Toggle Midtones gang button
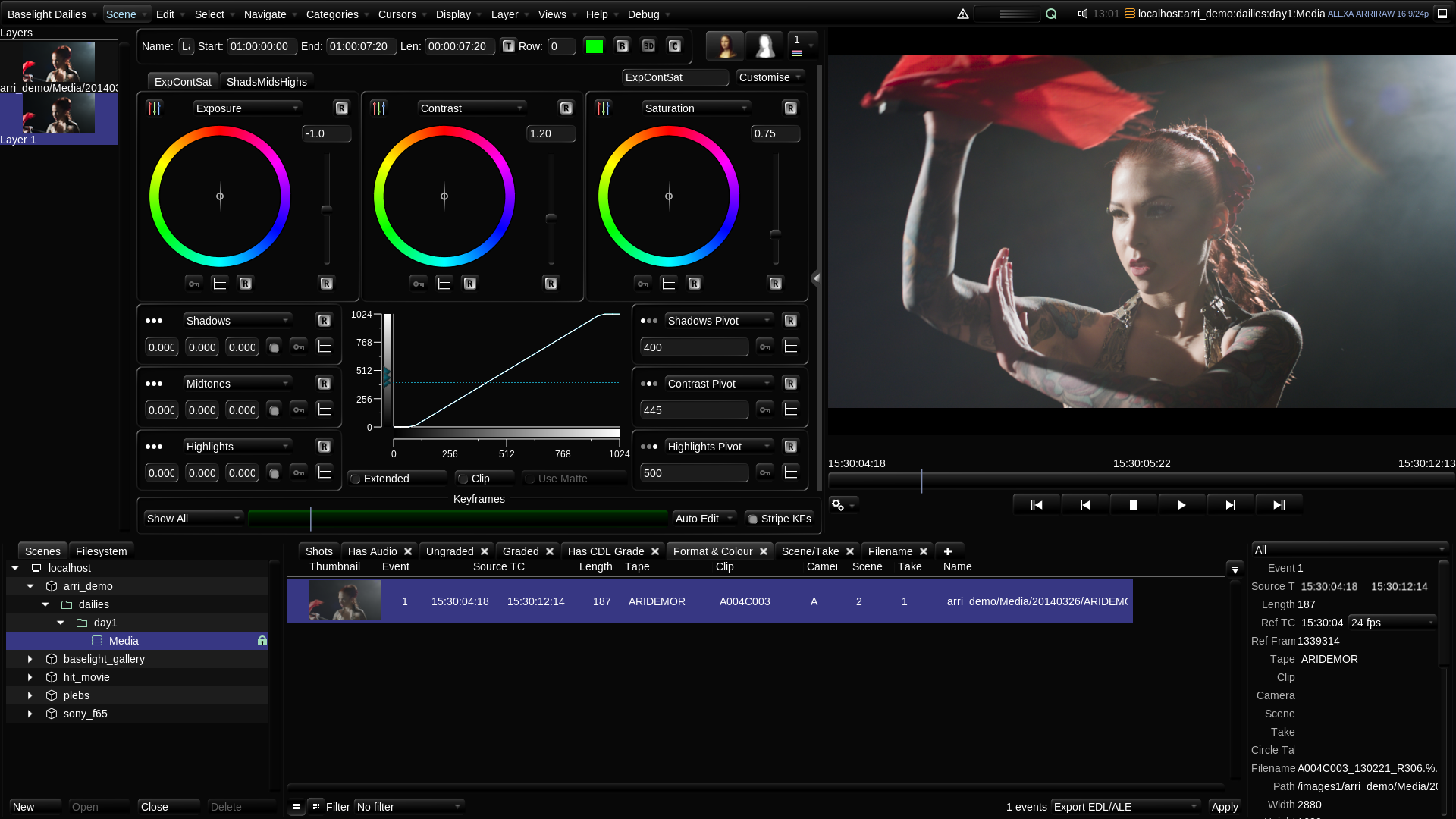1456x819 pixels. 274,410
